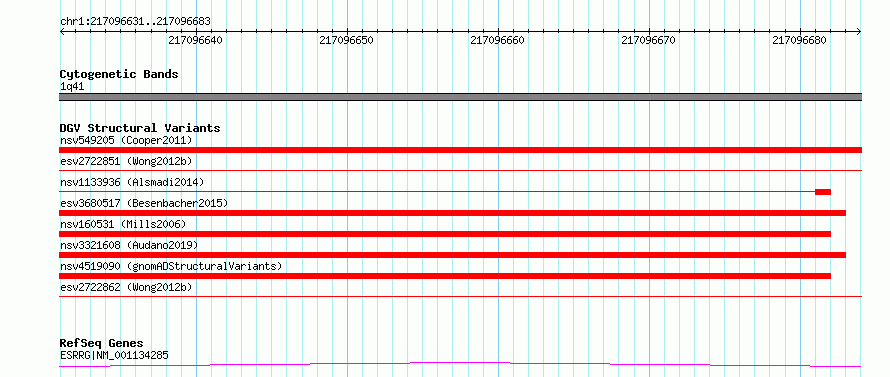Open the RefSeq Genes track heading

click(x=101, y=343)
